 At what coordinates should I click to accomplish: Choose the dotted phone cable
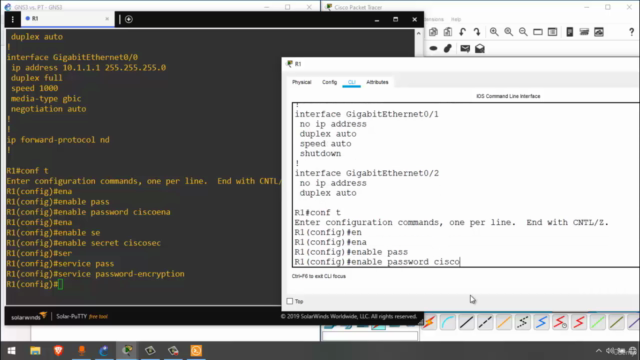[523, 322]
